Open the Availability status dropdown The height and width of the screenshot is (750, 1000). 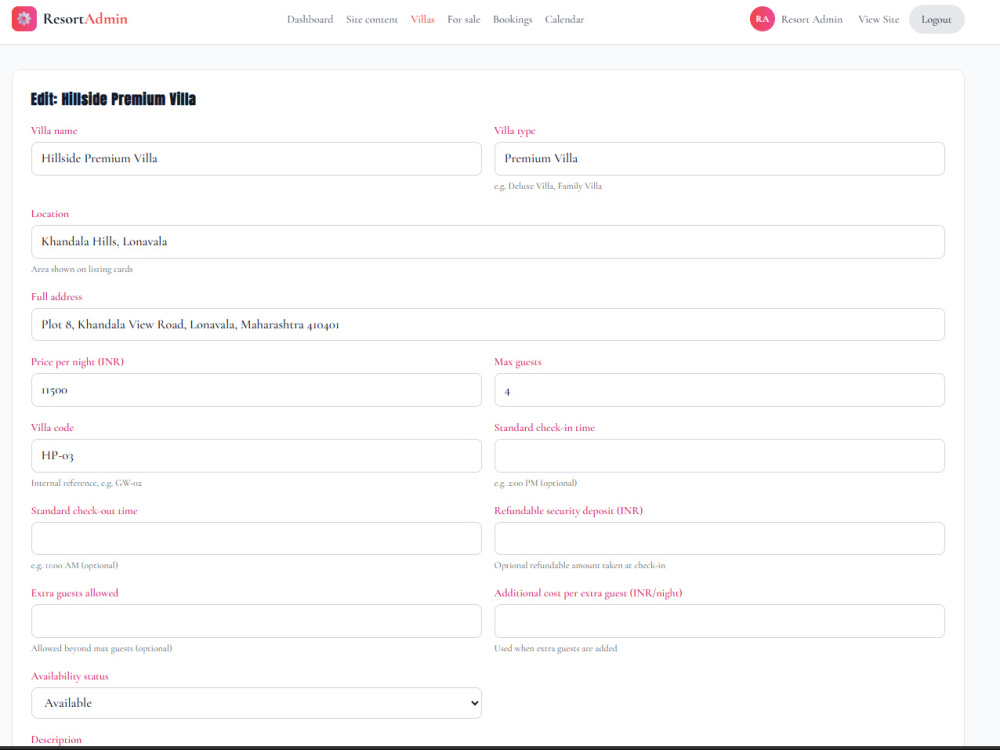256,703
